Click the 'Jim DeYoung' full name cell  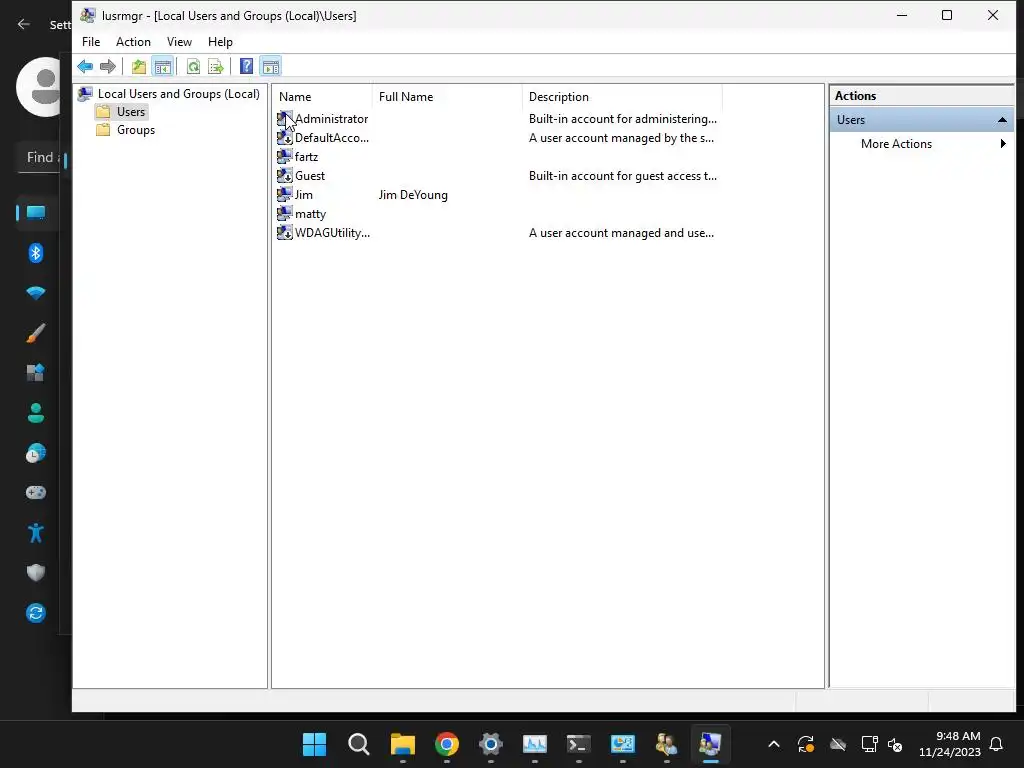tap(413, 195)
